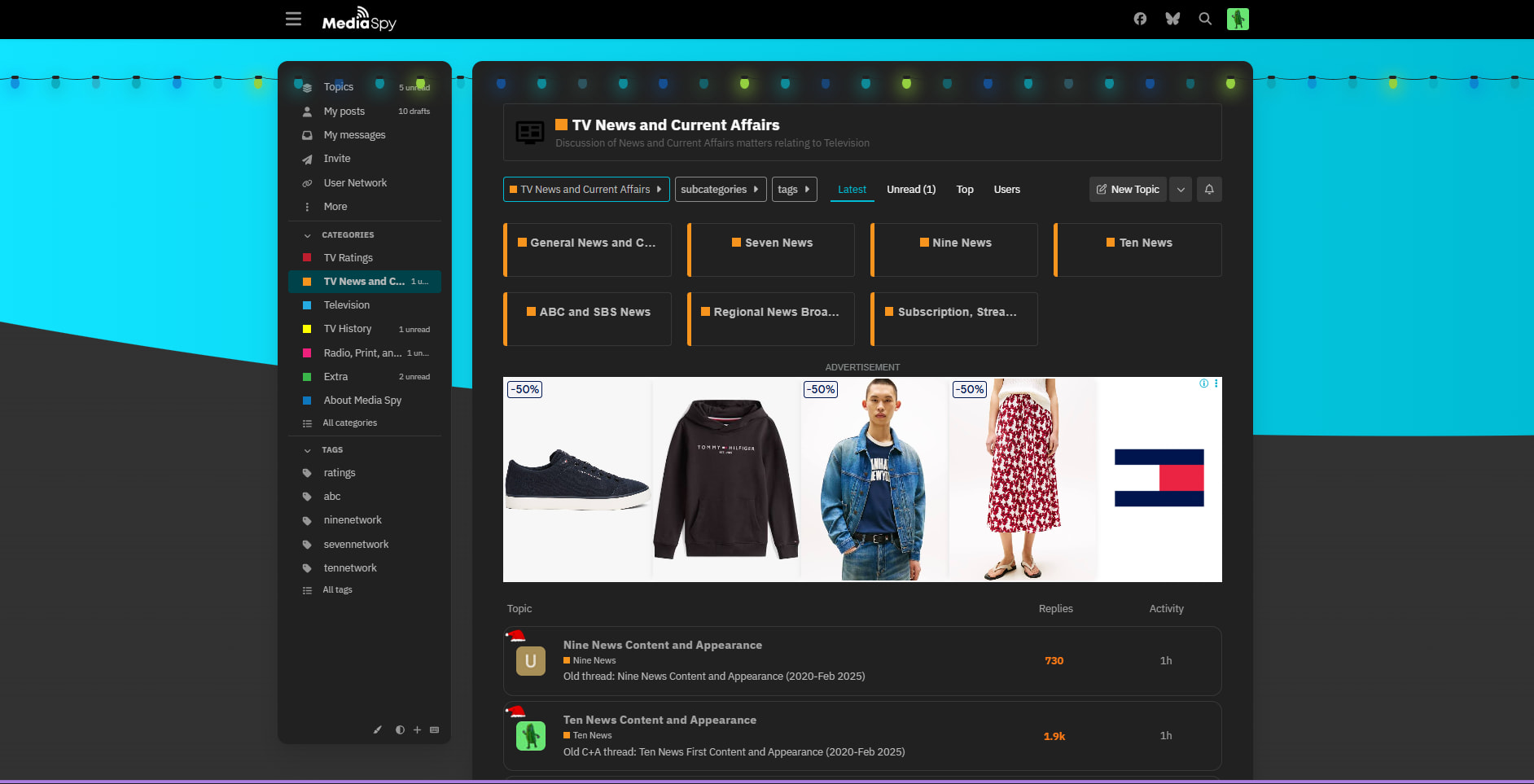Click the Facebook icon in header
The width and height of the screenshot is (1534, 784).
[1140, 19]
